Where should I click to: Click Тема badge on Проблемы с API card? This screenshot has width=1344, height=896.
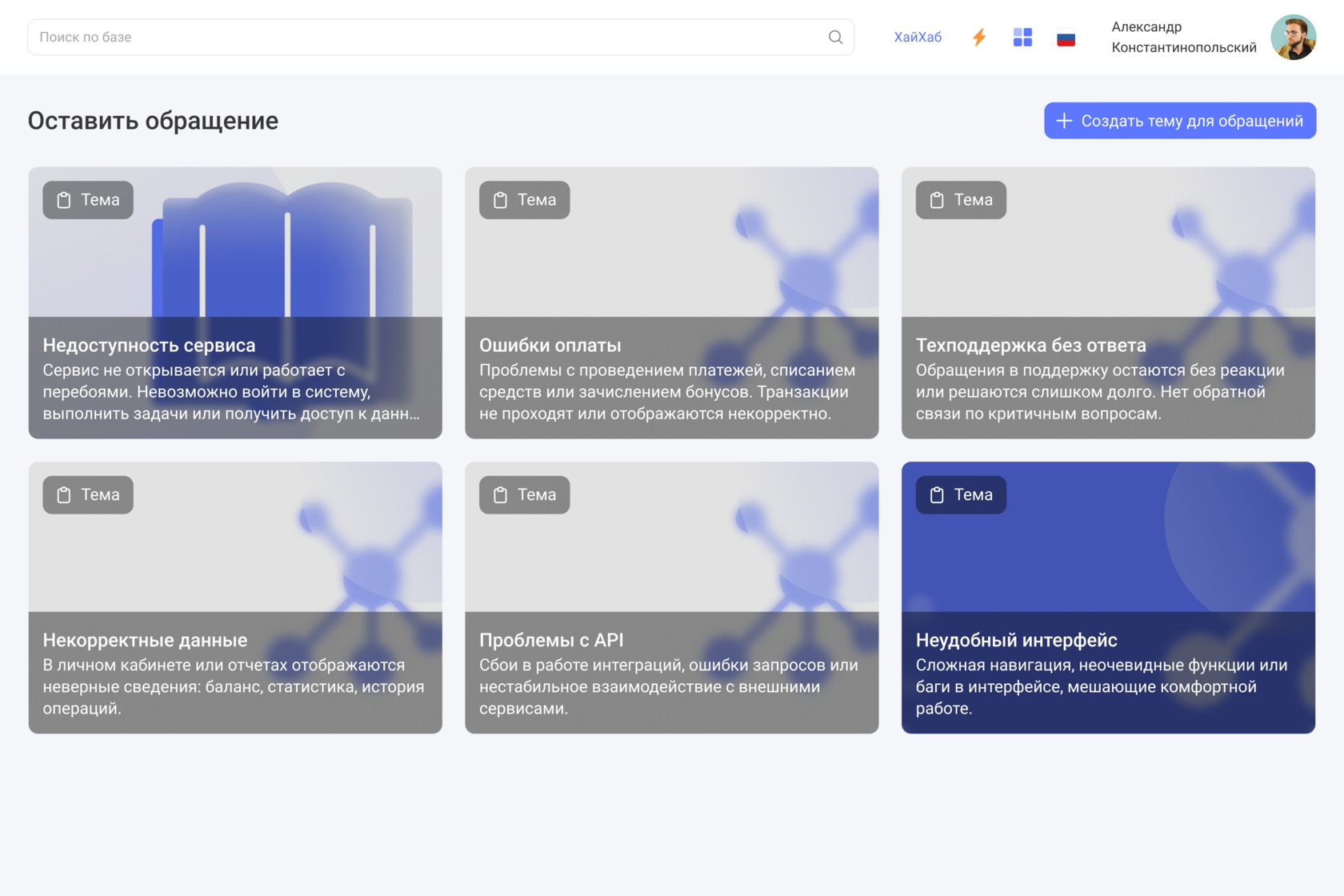tap(525, 495)
